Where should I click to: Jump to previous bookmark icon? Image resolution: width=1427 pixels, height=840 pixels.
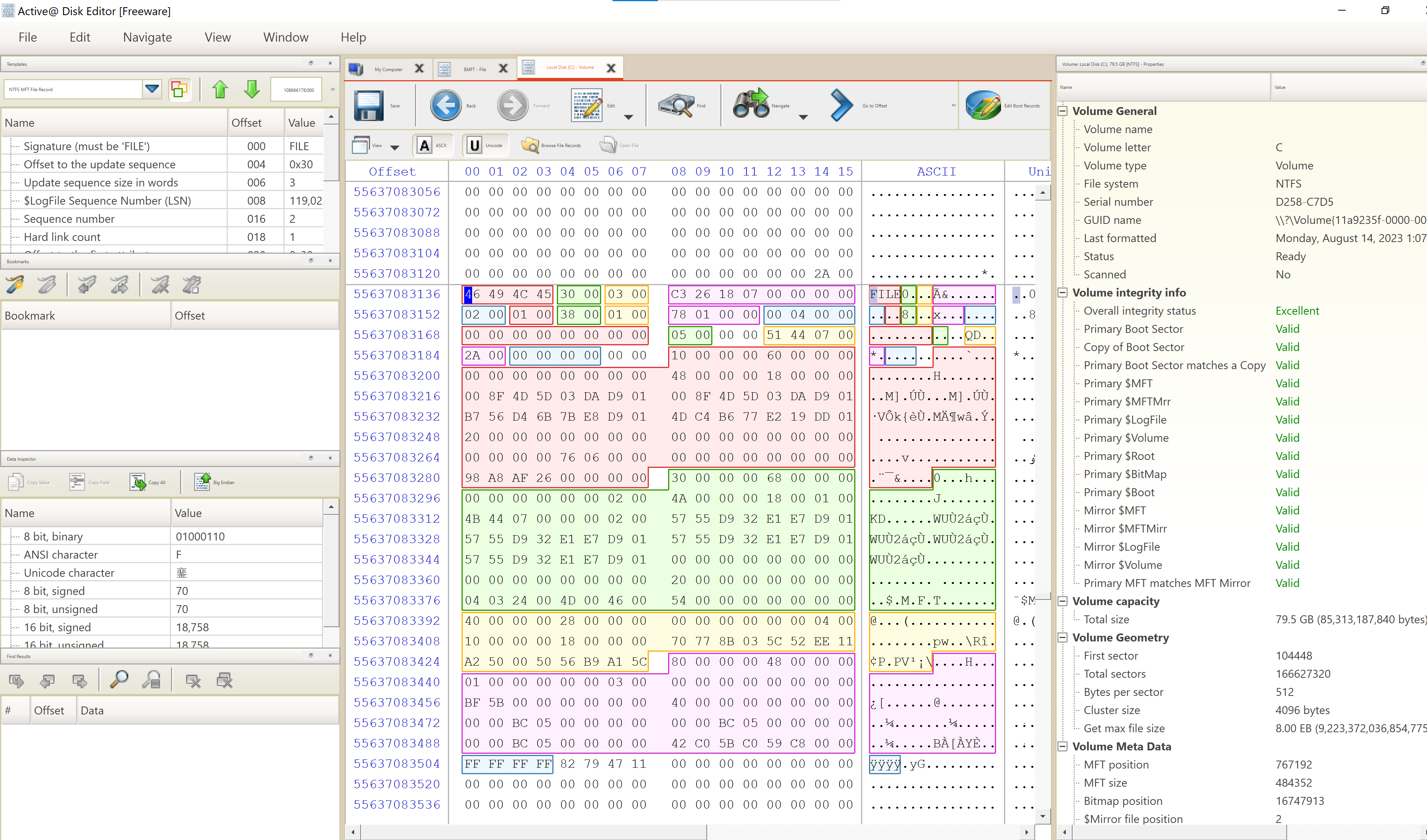point(87,284)
